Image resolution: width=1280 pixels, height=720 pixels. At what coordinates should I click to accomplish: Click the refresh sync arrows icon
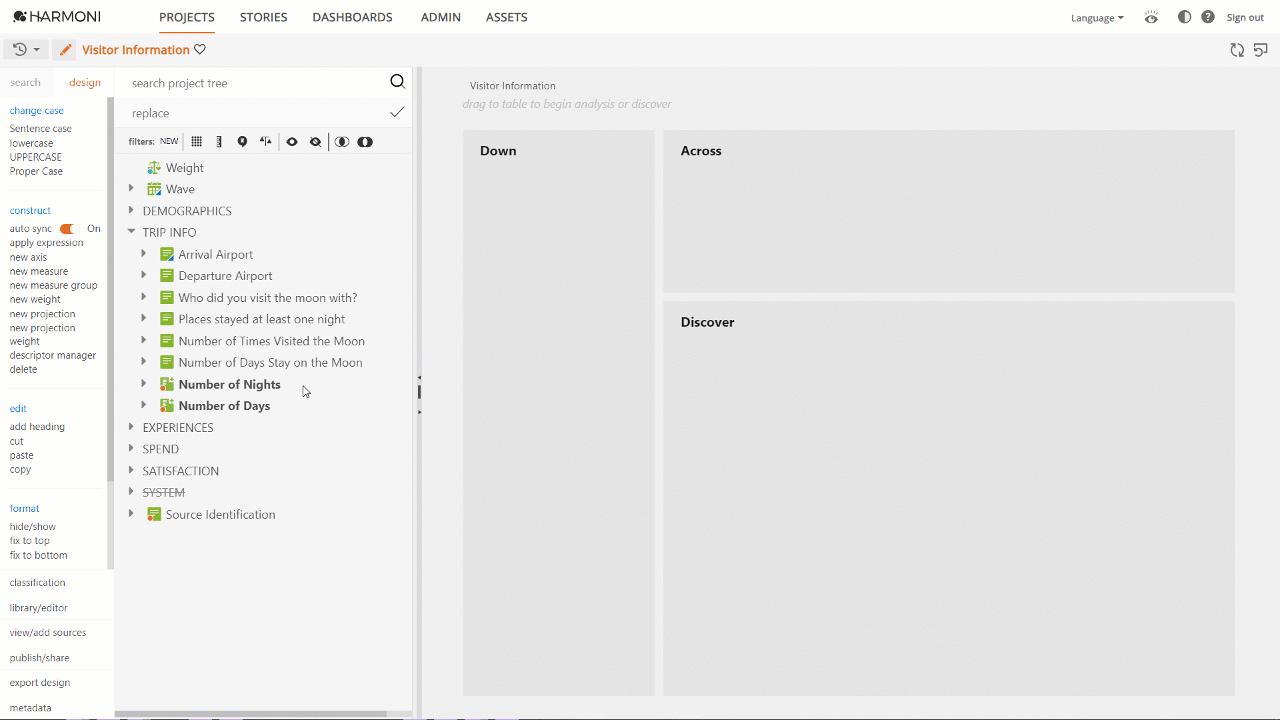point(1237,50)
